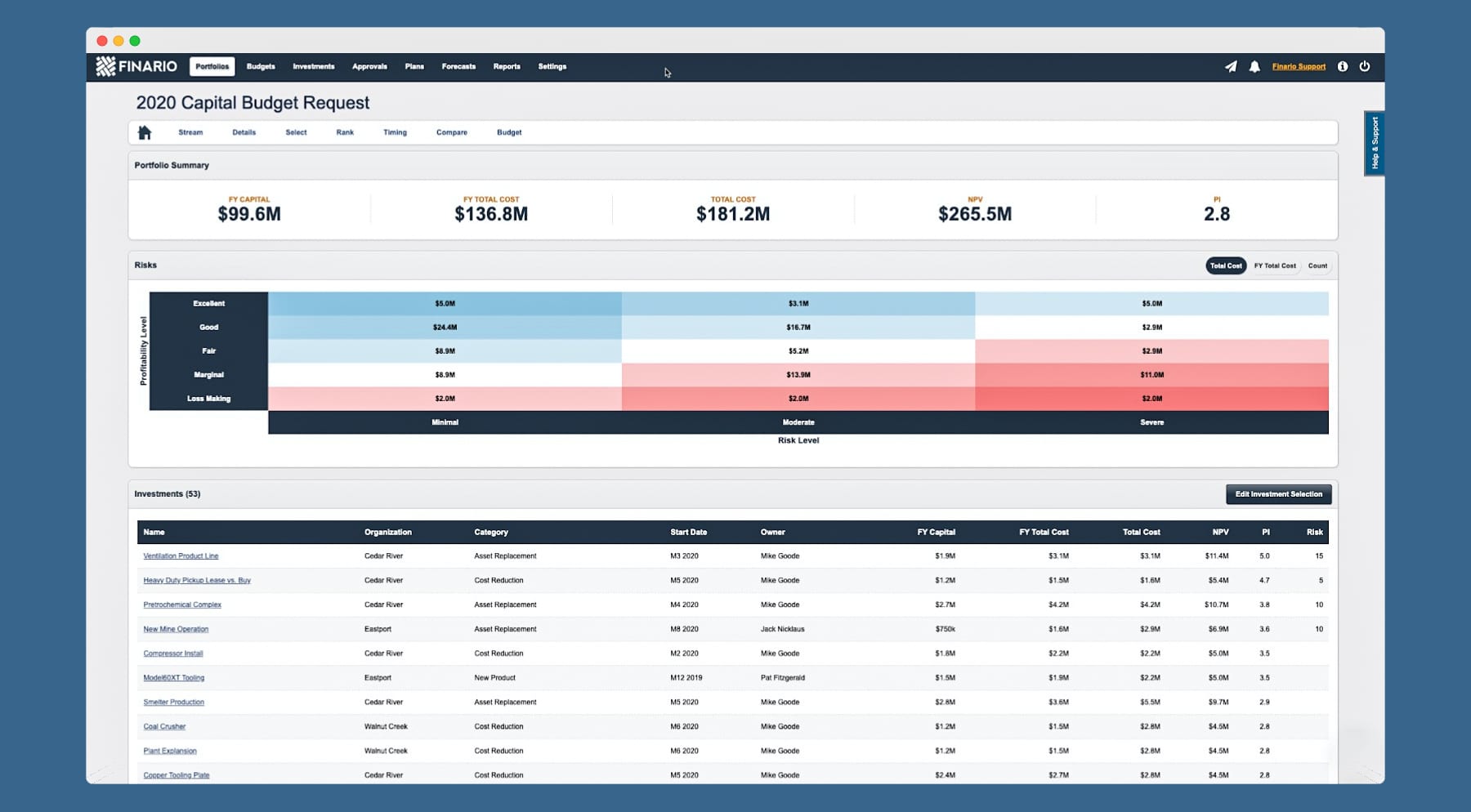Open Model60XT Tooling investment
Viewport: 1471px width, 812px height.
tap(174, 678)
